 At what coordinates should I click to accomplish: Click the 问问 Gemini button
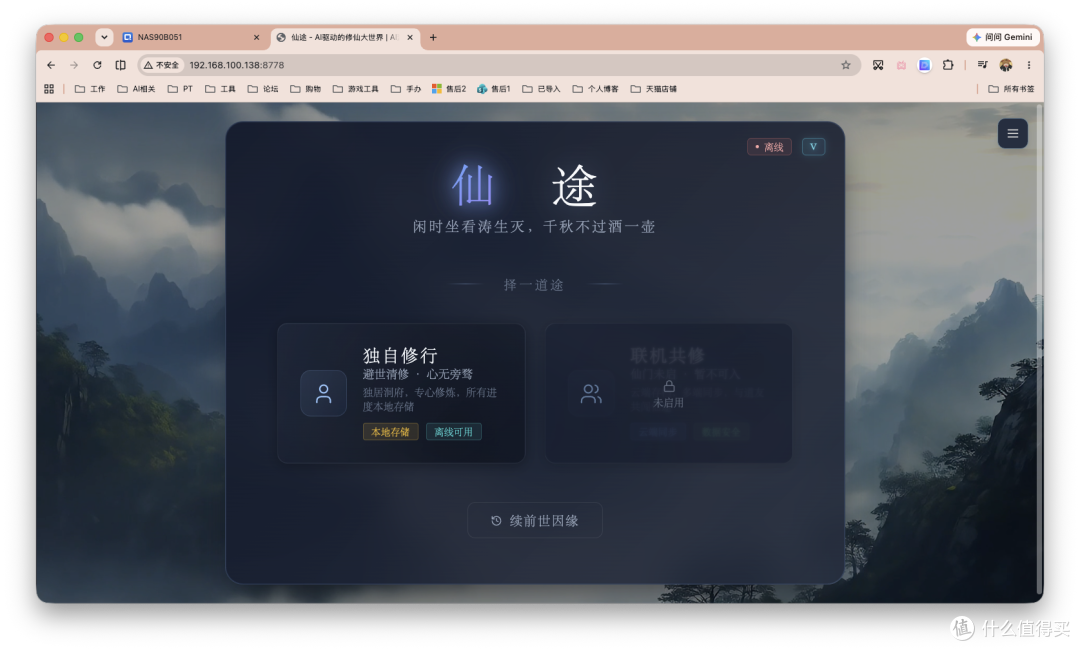1003,37
